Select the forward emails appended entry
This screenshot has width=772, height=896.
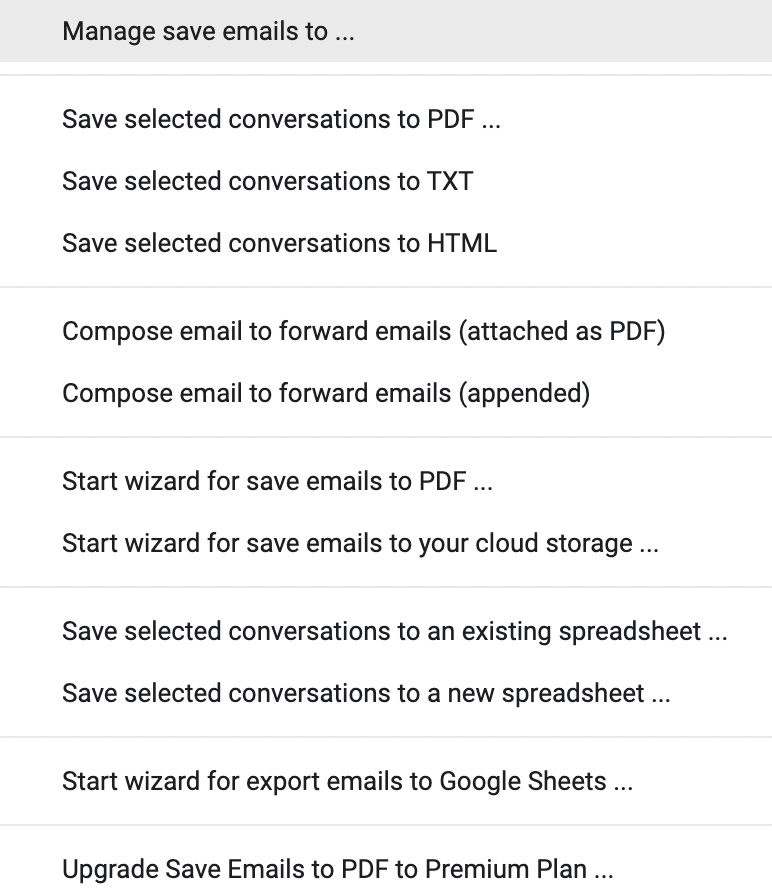pyautogui.click(x=326, y=393)
